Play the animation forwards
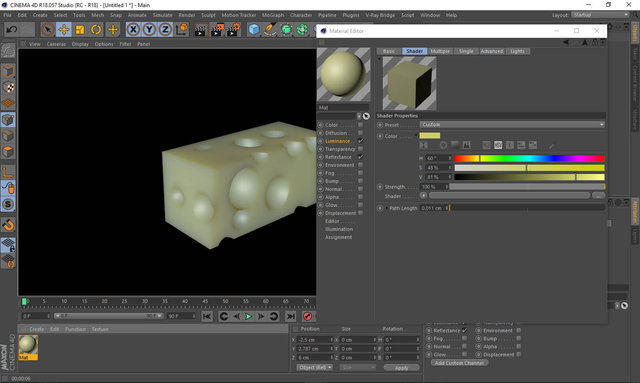This screenshot has width=640, height=383. click(x=248, y=316)
